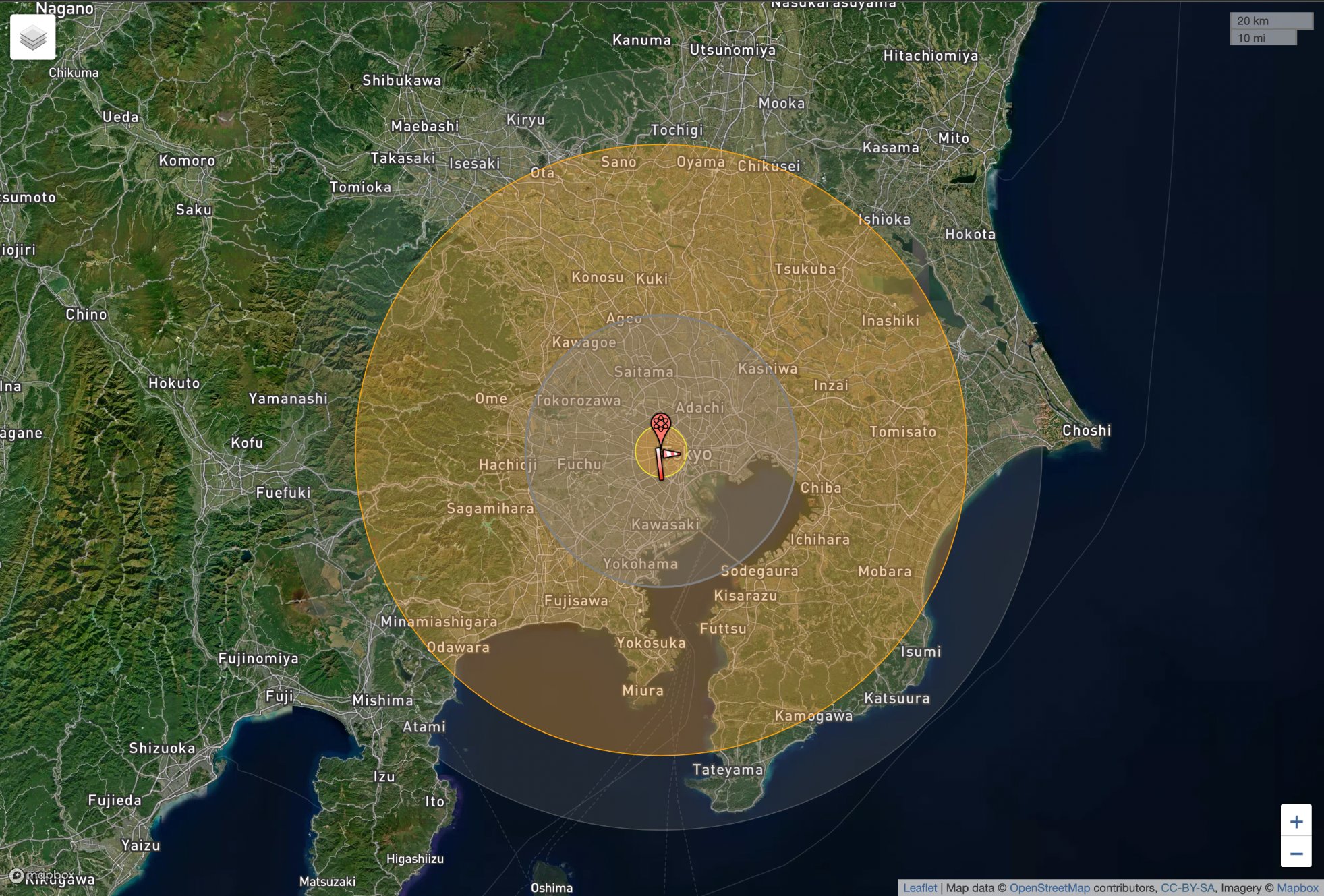Viewport: 1324px width, 896px height.
Task: Open the CC-BY-SA license link
Action: (x=1187, y=887)
